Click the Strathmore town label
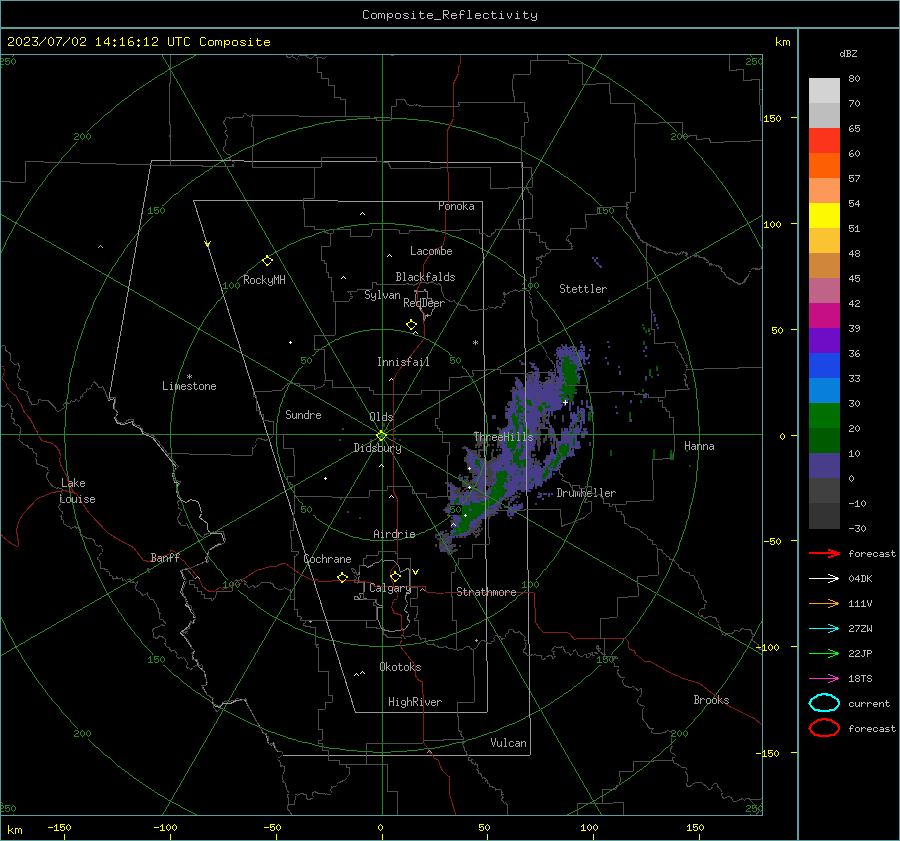 point(486,592)
